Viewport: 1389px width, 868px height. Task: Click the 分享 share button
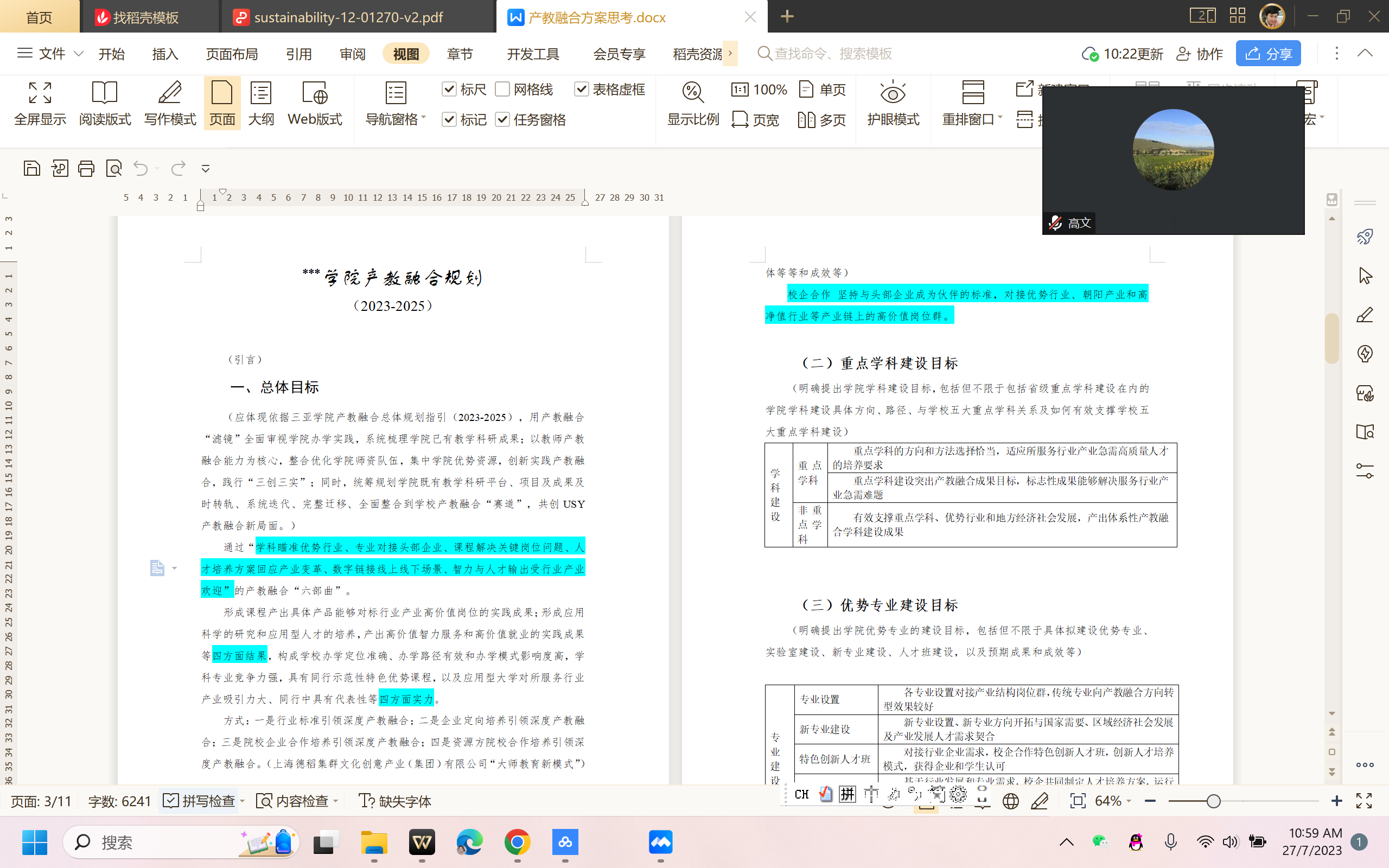(1268, 54)
